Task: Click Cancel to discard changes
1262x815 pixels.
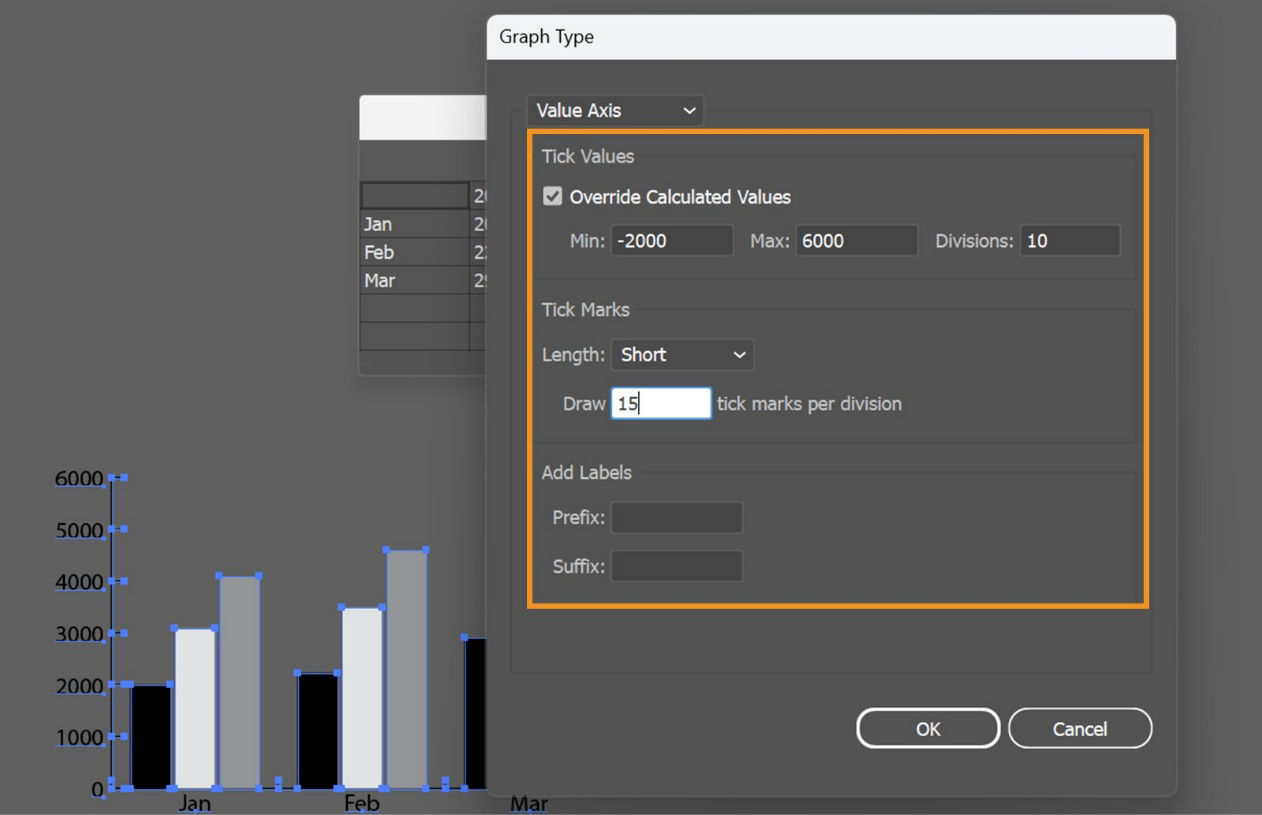Action: 1080,728
